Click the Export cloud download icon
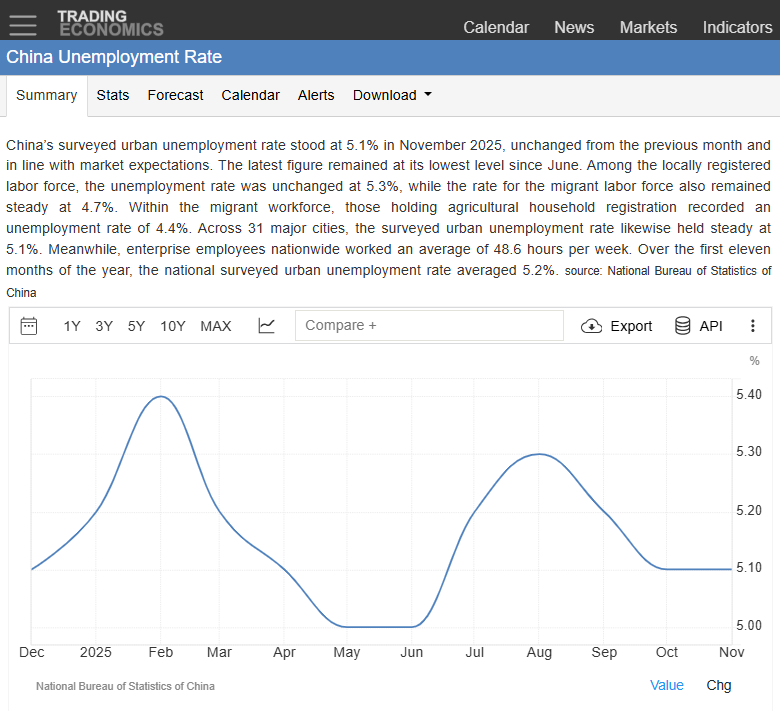The height and width of the screenshot is (711, 782). coord(591,326)
